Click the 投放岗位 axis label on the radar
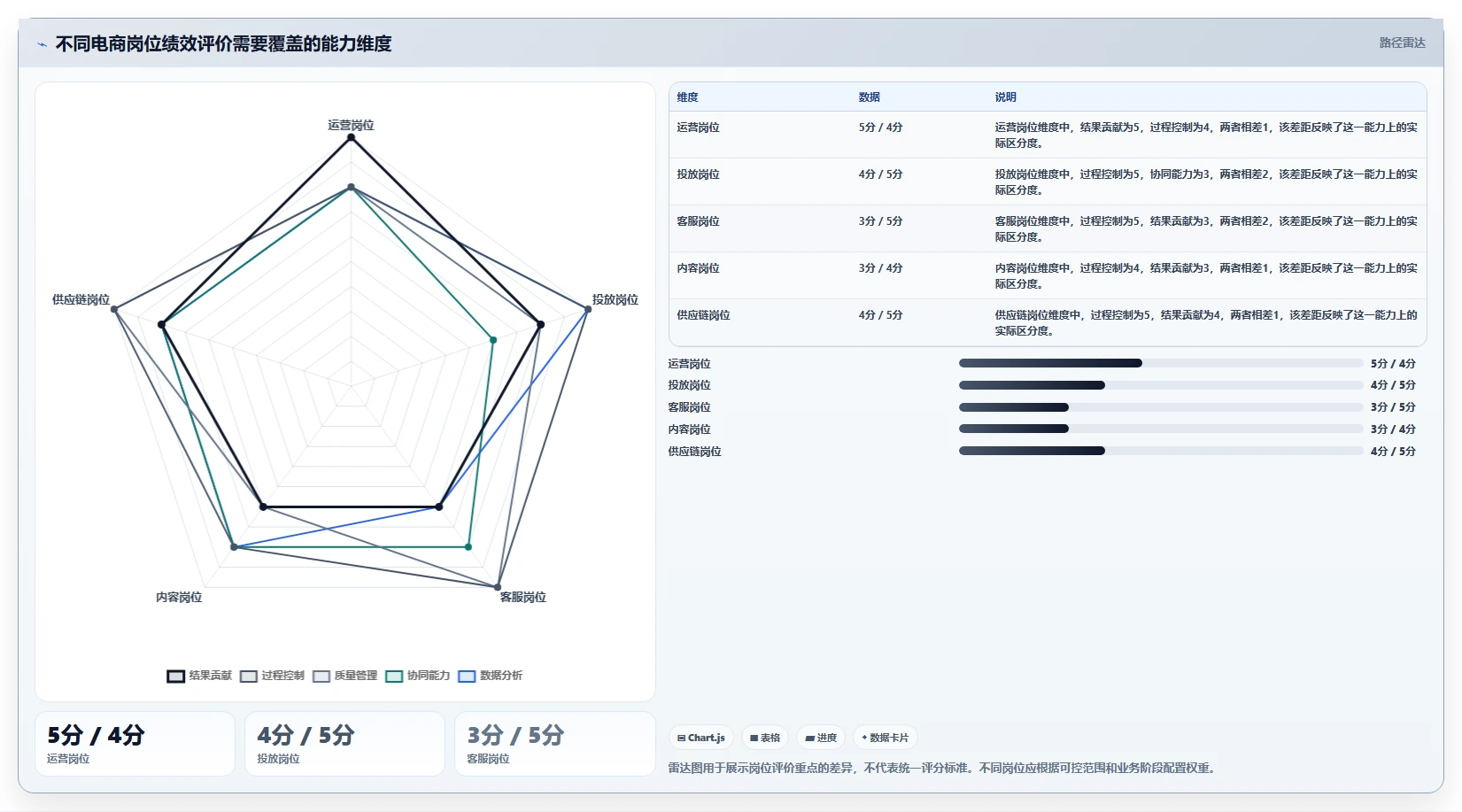Viewport: 1462px width, 812px height. (x=615, y=299)
